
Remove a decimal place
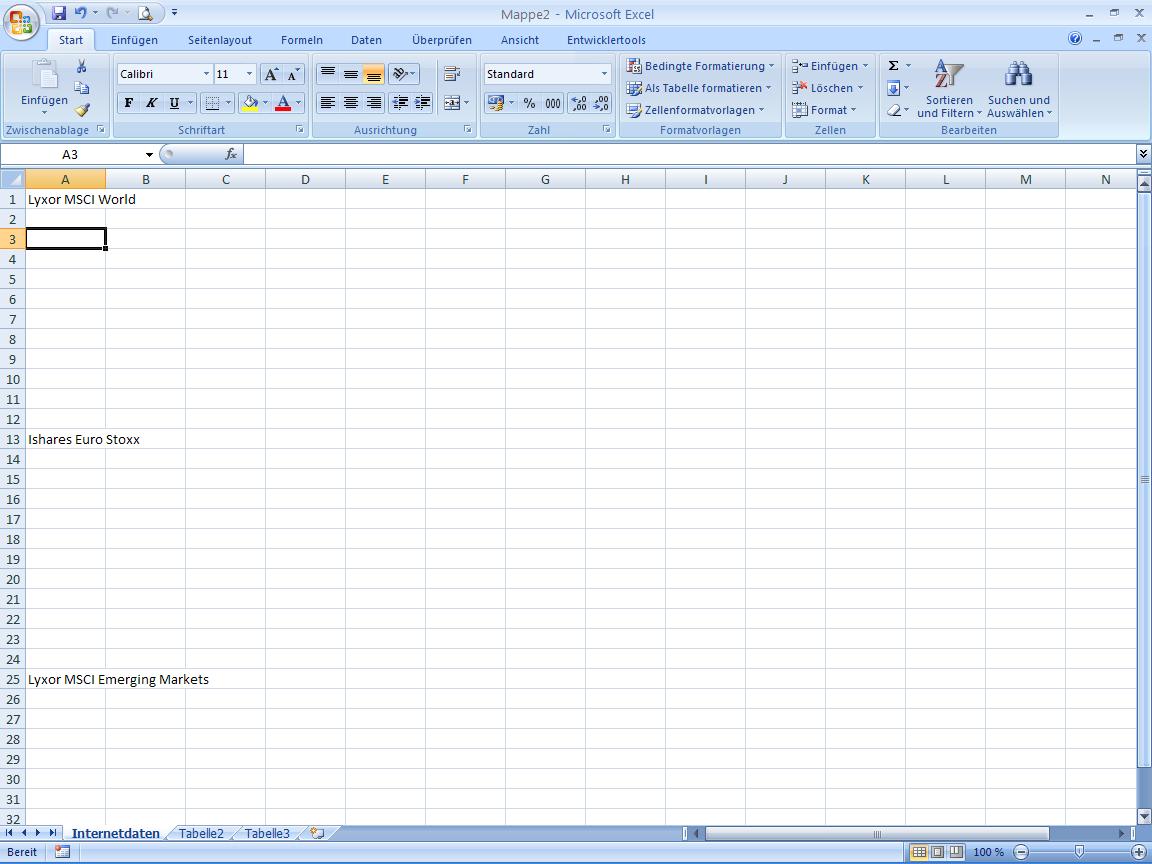pyautogui.click(x=601, y=103)
